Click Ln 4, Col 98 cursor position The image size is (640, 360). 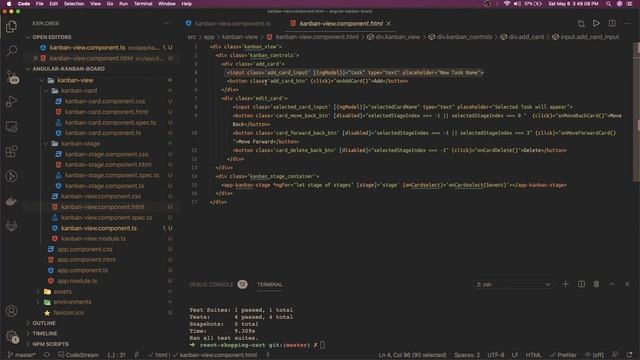(x=412, y=355)
